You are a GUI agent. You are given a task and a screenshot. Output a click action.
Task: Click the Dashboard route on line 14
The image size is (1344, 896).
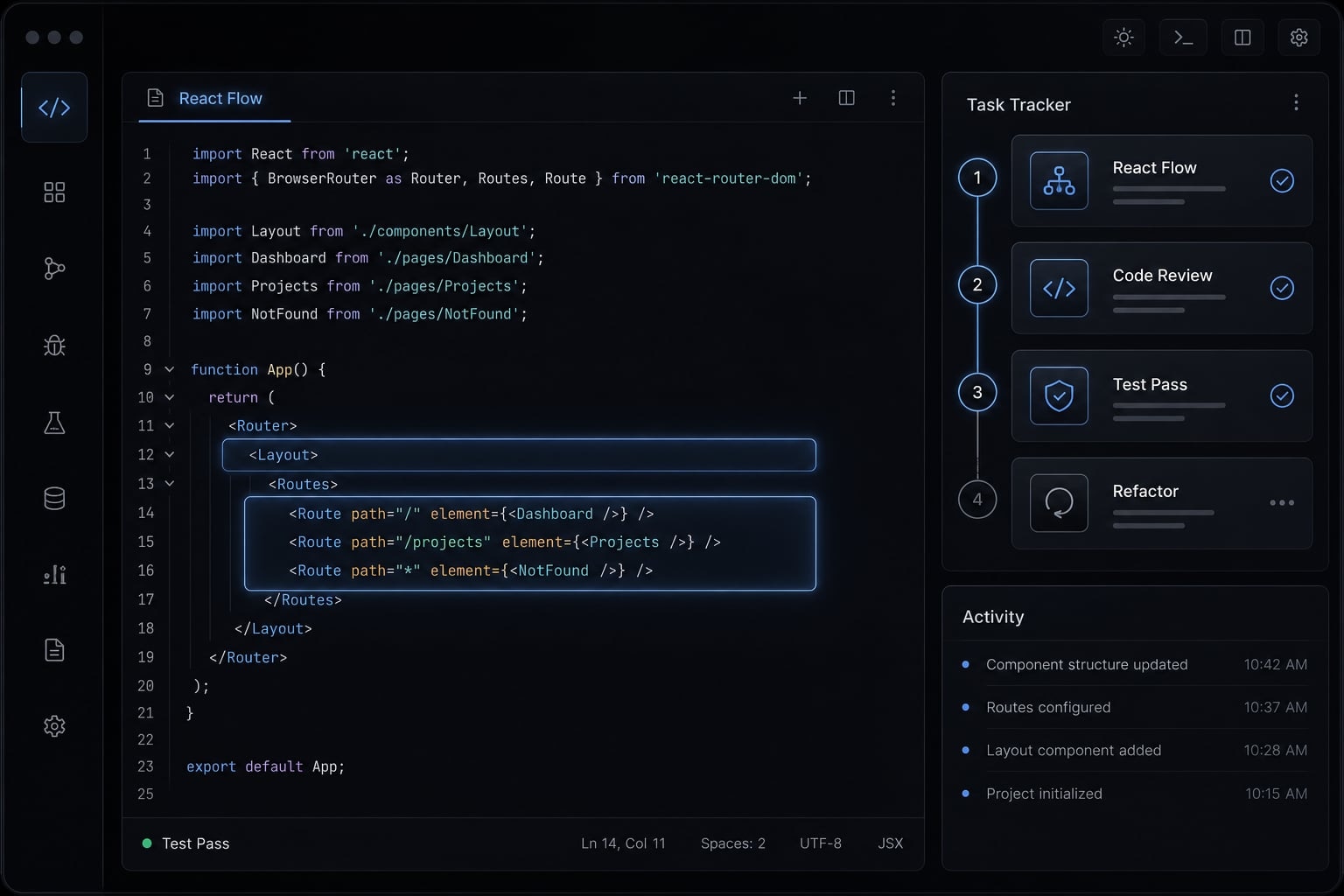[472, 514]
